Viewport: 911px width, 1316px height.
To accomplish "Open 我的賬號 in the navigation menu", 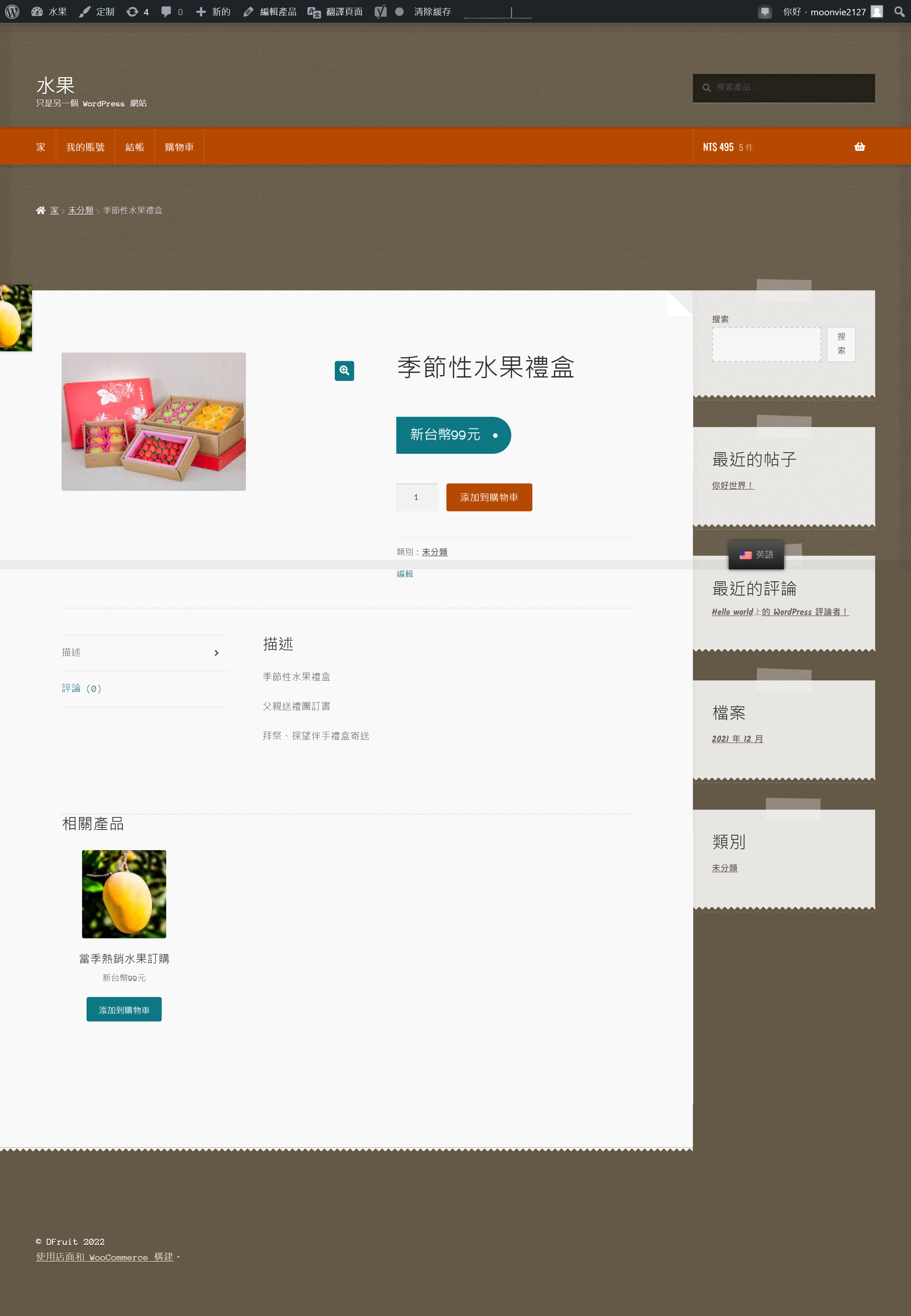I will pyautogui.click(x=85, y=147).
